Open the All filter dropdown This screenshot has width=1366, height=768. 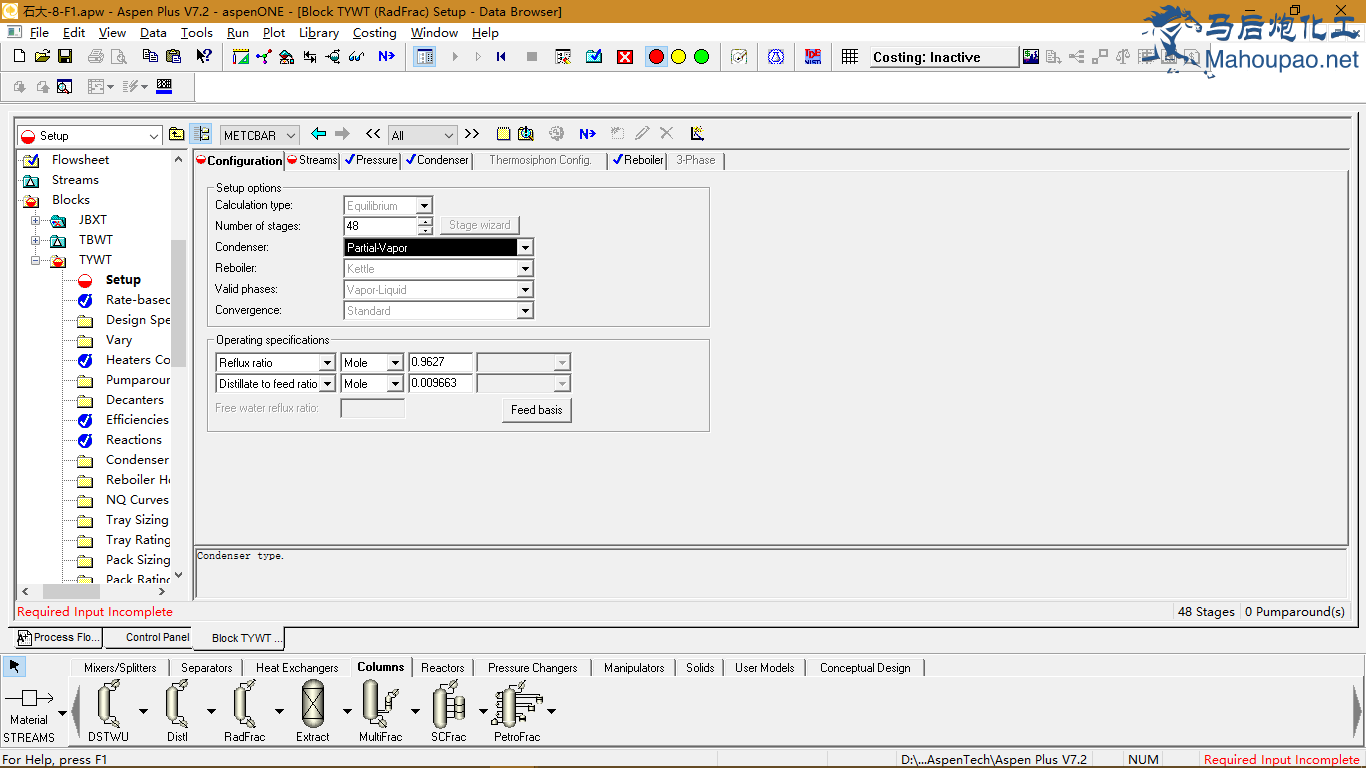448,136
